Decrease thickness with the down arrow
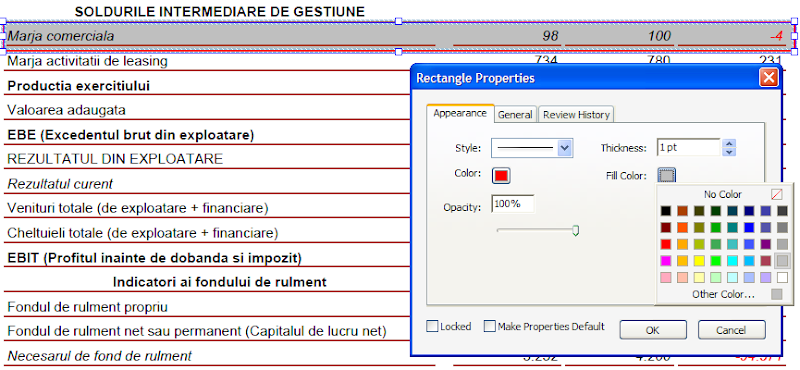Image resolution: width=800 pixels, height=370 pixels. 730,152
